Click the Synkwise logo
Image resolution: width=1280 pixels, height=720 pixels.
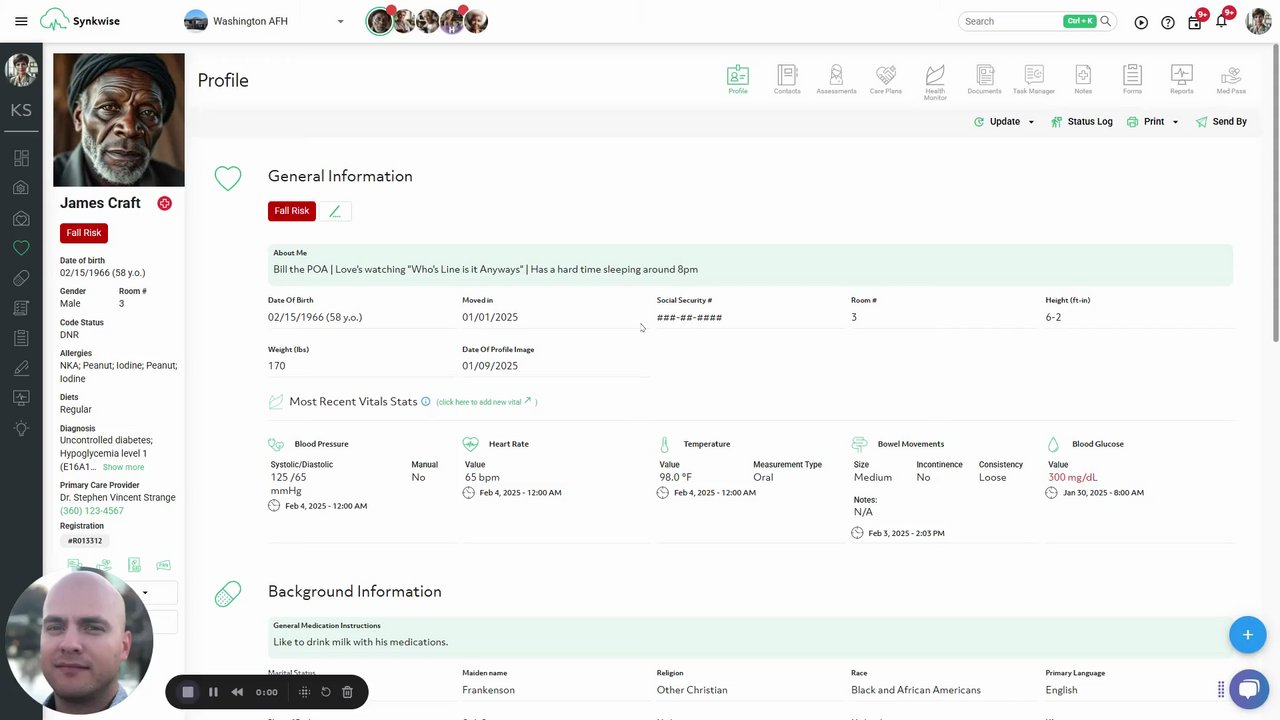click(80, 21)
